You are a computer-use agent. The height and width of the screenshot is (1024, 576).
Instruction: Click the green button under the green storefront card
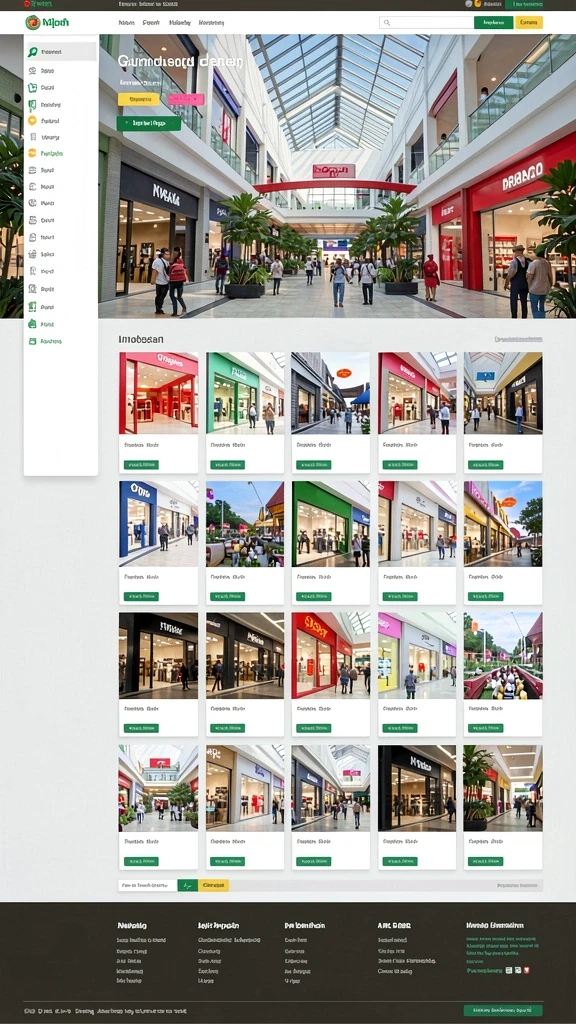point(227,465)
